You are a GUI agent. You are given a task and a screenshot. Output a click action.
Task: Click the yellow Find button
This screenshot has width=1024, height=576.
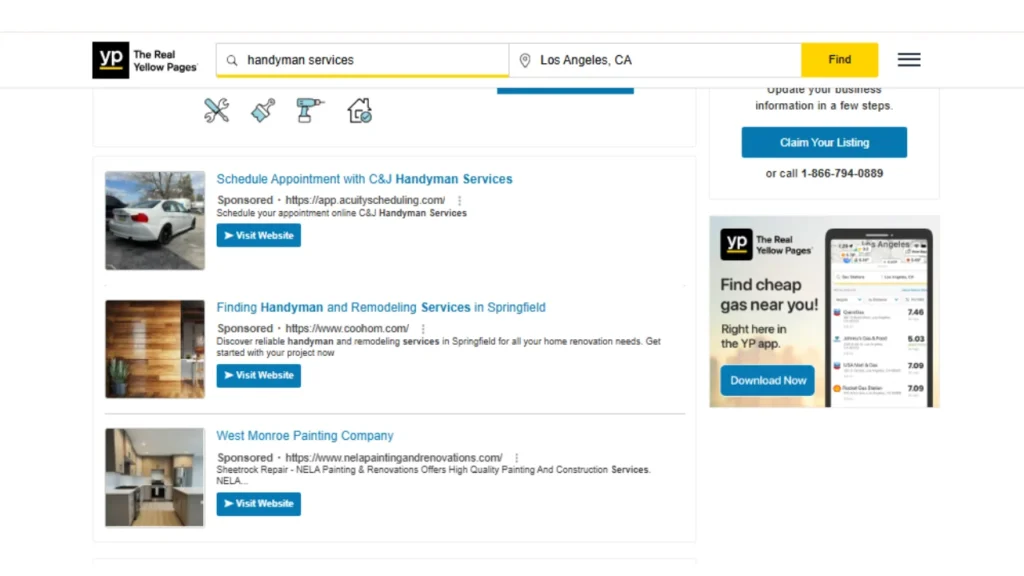[x=839, y=59]
